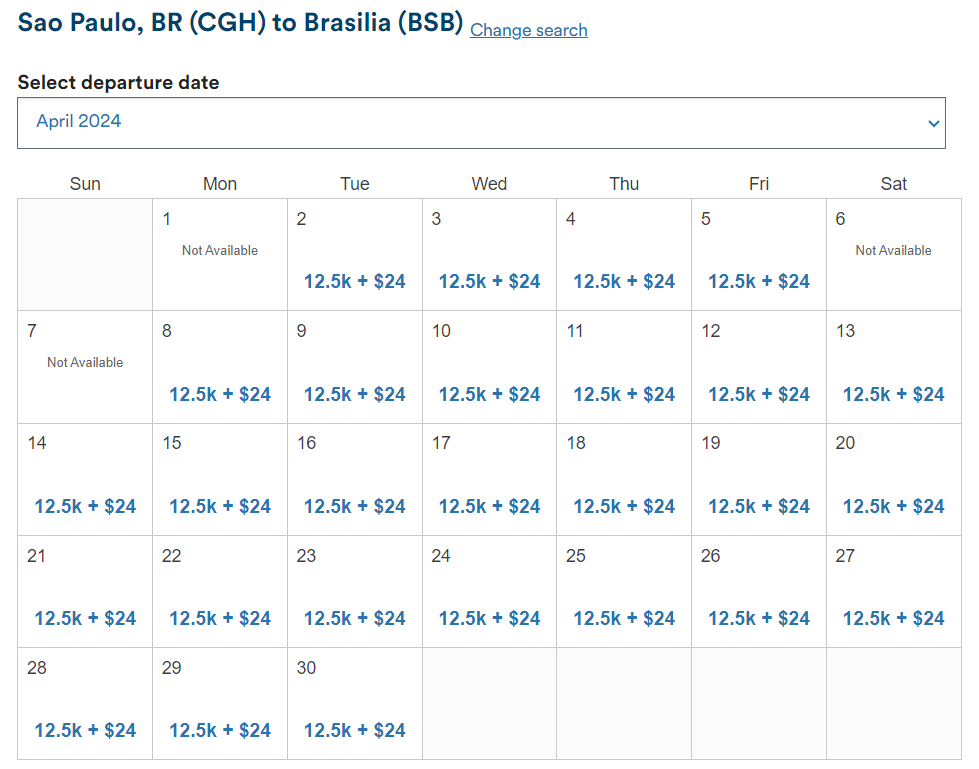The image size is (979, 769).
Task: Choose the fare for April 9
Action: tap(354, 393)
